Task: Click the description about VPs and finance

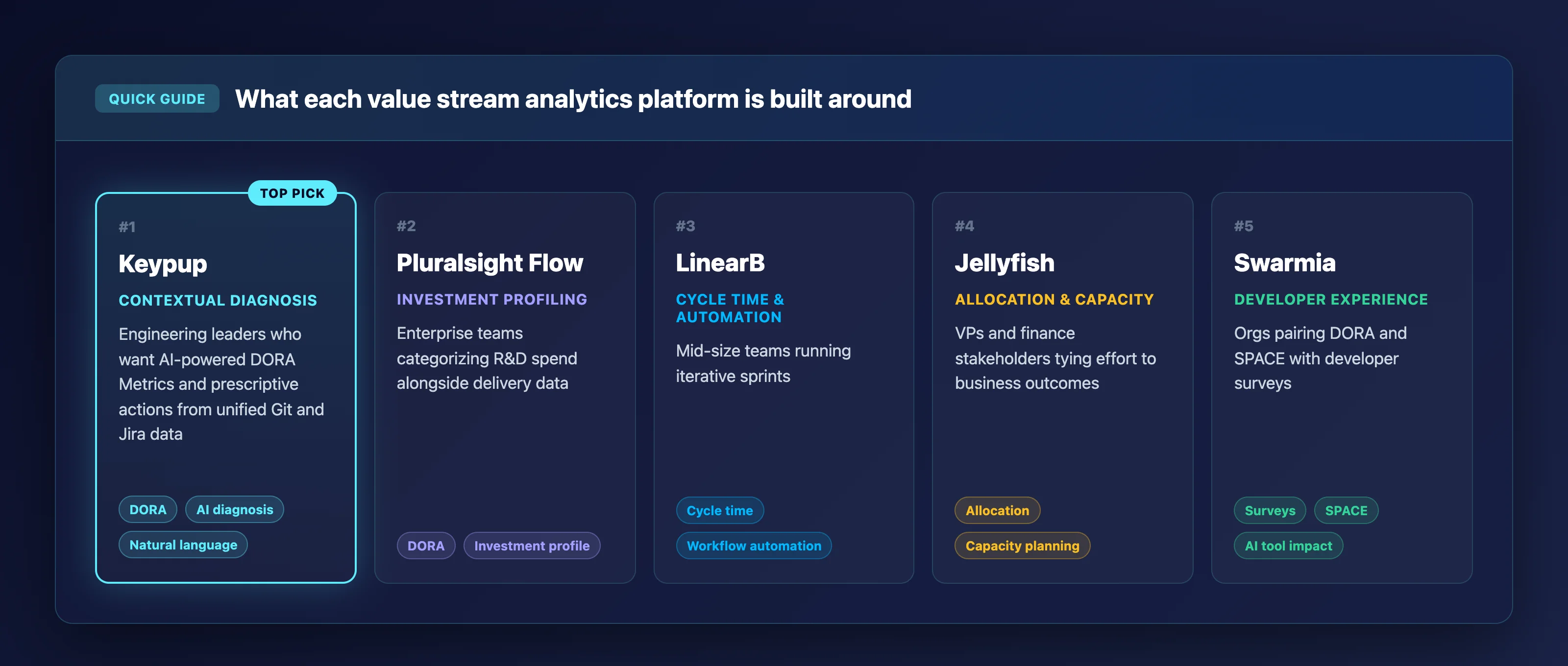Action: (1055, 358)
